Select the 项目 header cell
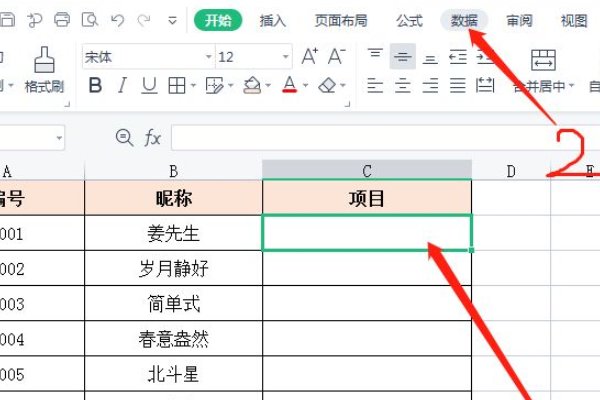600x400 pixels. click(x=367, y=198)
